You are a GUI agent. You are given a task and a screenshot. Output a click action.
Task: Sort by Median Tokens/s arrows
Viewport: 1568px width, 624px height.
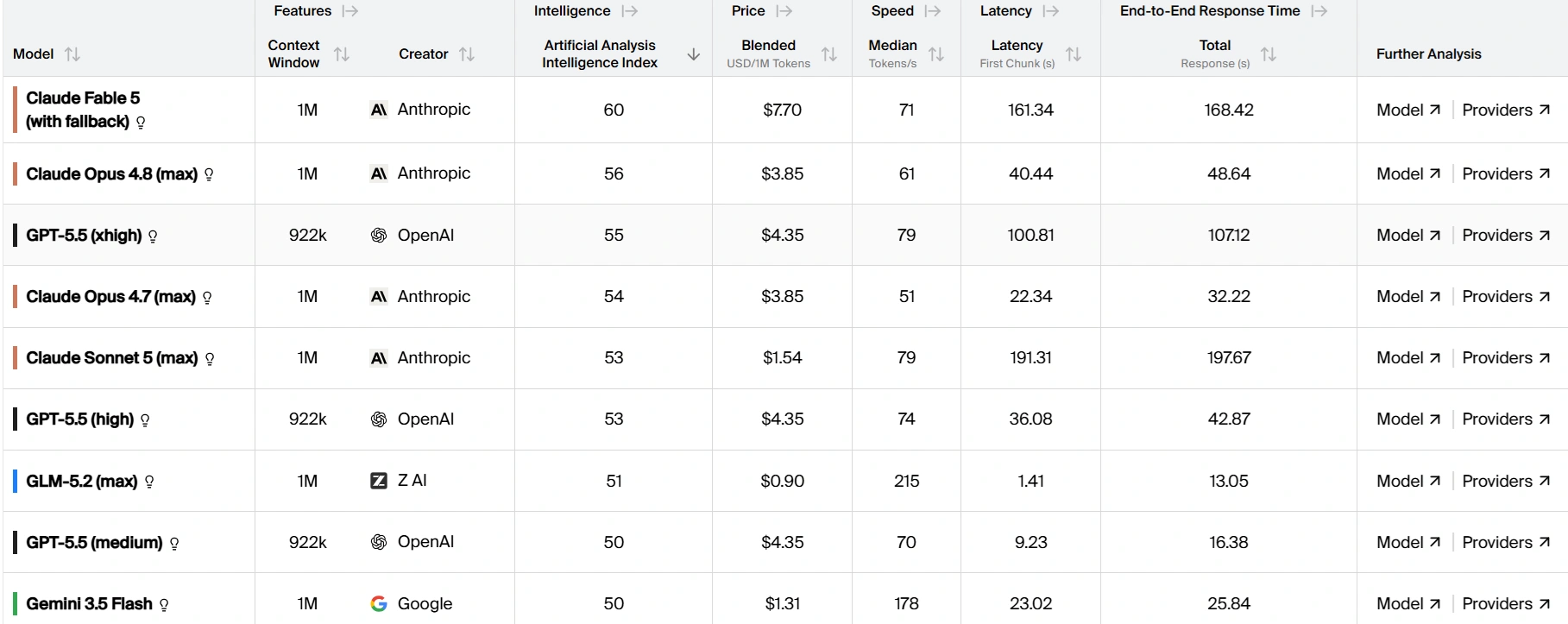pyautogui.click(x=936, y=54)
